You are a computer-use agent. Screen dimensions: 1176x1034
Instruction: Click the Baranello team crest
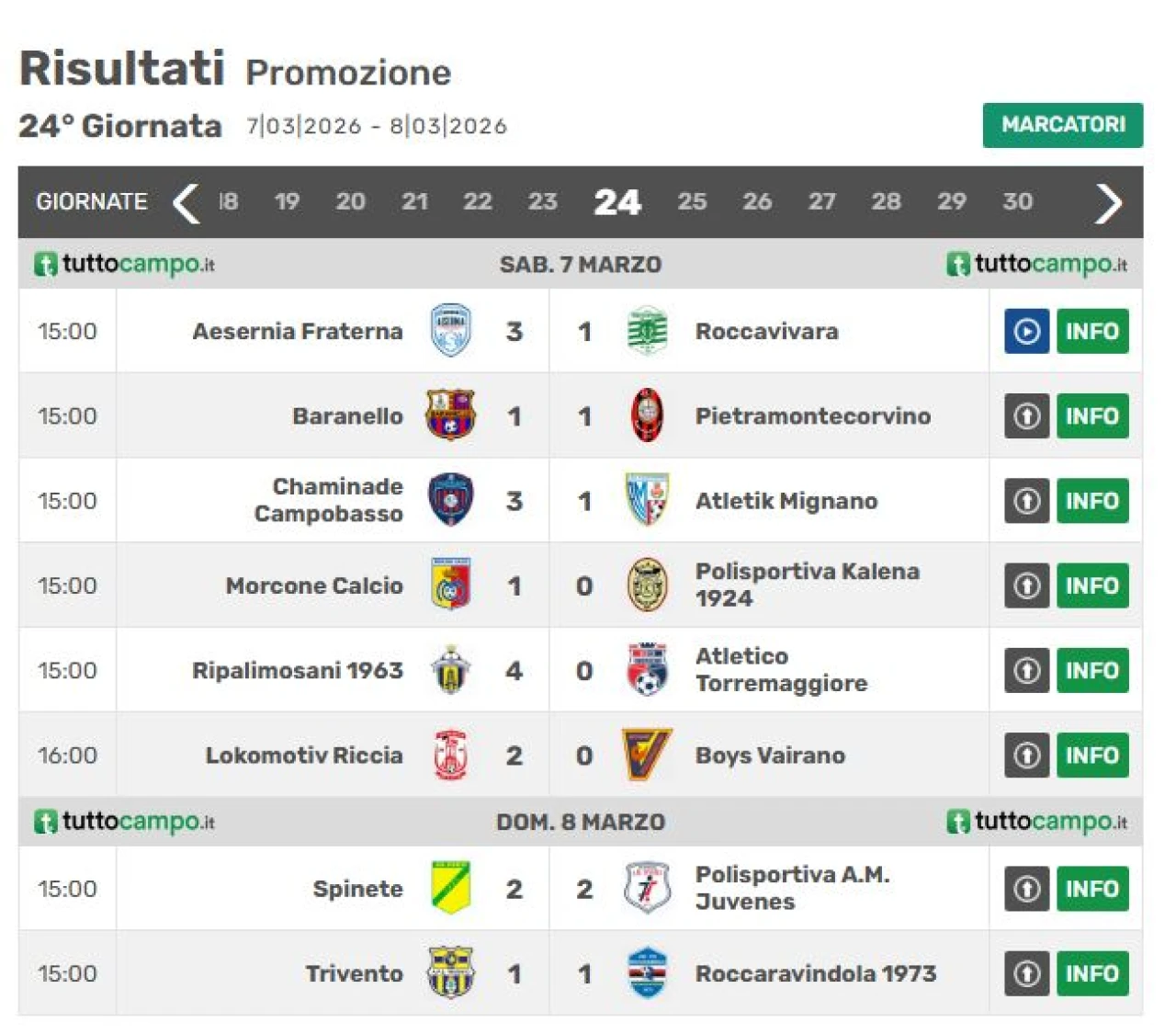point(450,415)
